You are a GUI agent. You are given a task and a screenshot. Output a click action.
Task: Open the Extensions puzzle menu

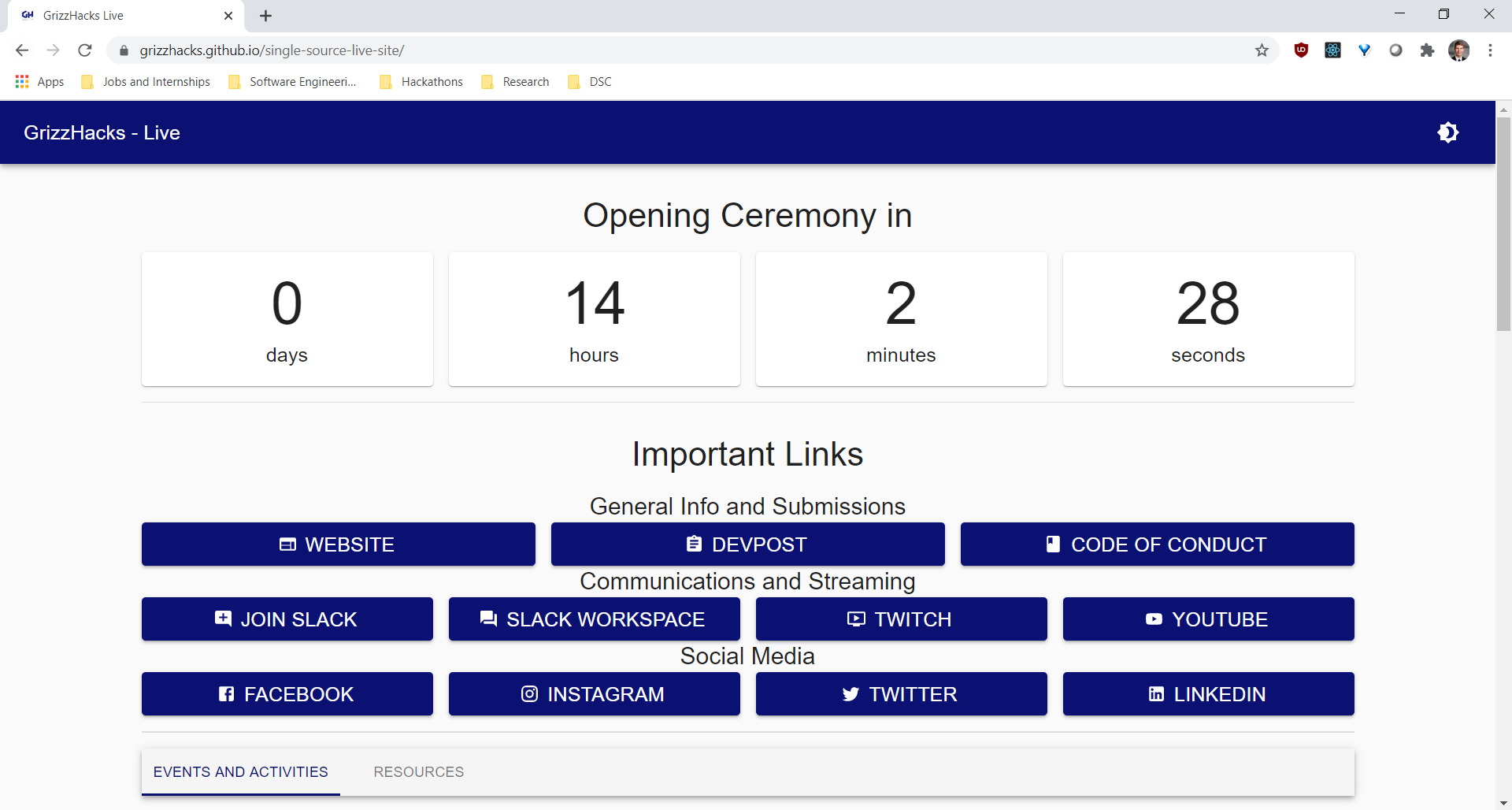(x=1427, y=50)
